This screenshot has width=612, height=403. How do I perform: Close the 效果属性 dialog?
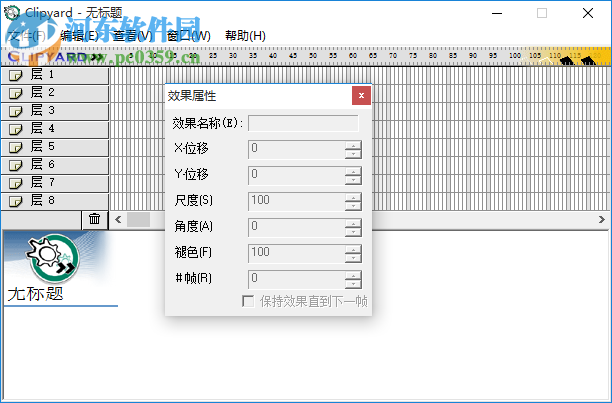361,96
